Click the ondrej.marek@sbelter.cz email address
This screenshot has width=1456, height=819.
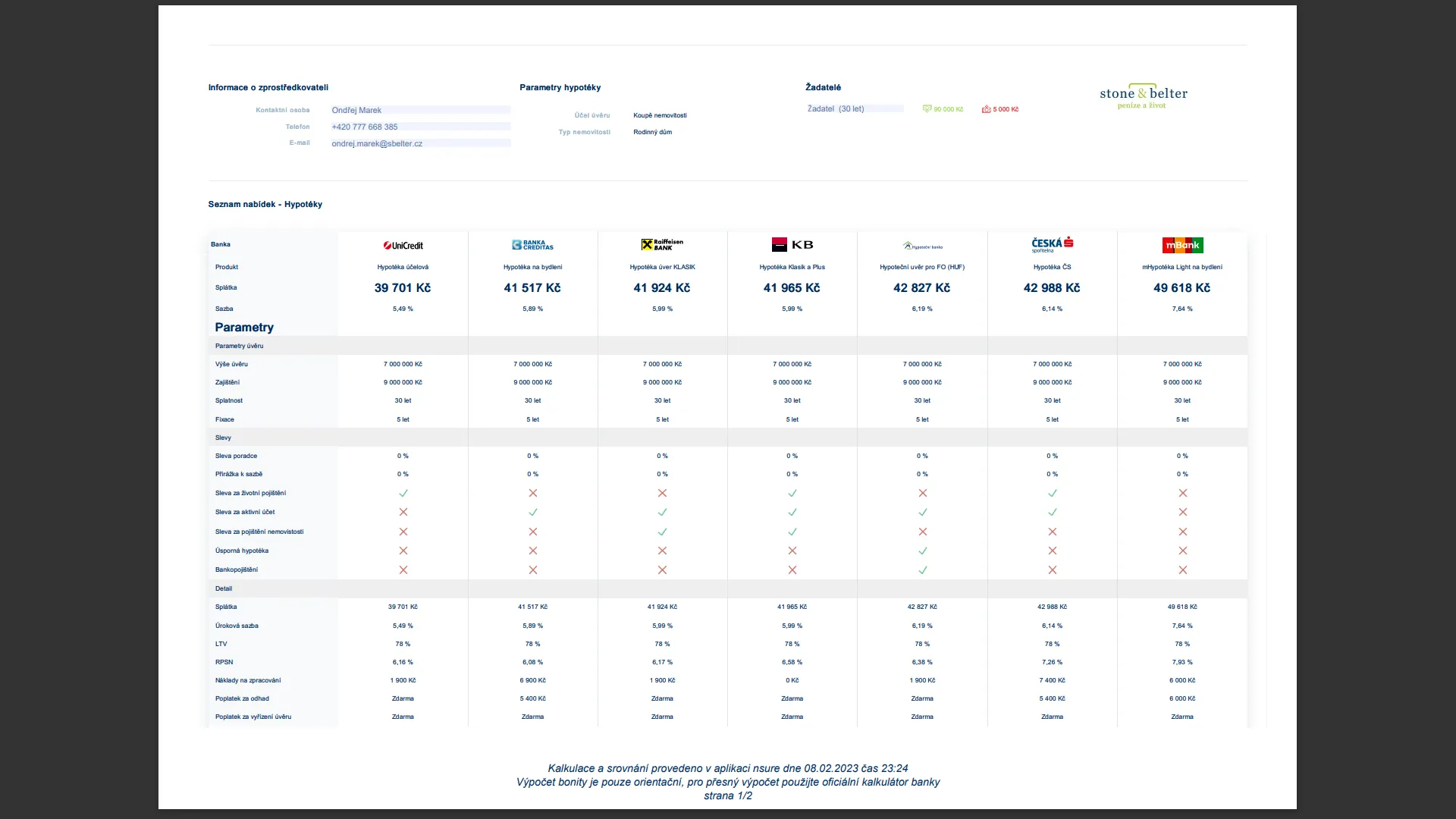(x=377, y=143)
